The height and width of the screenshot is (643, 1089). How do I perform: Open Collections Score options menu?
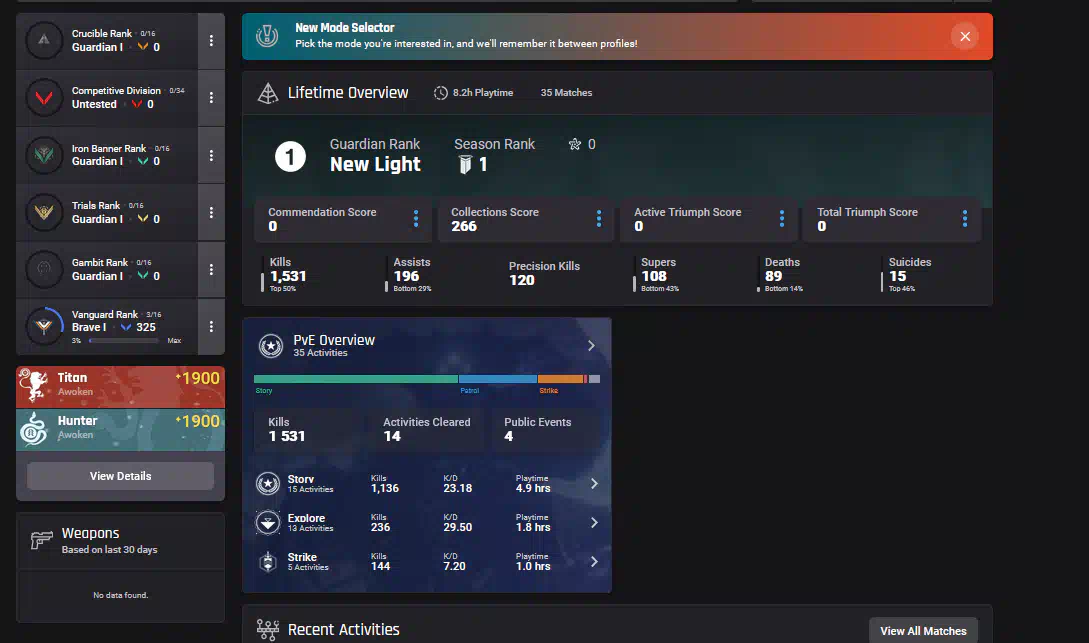point(599,219)
